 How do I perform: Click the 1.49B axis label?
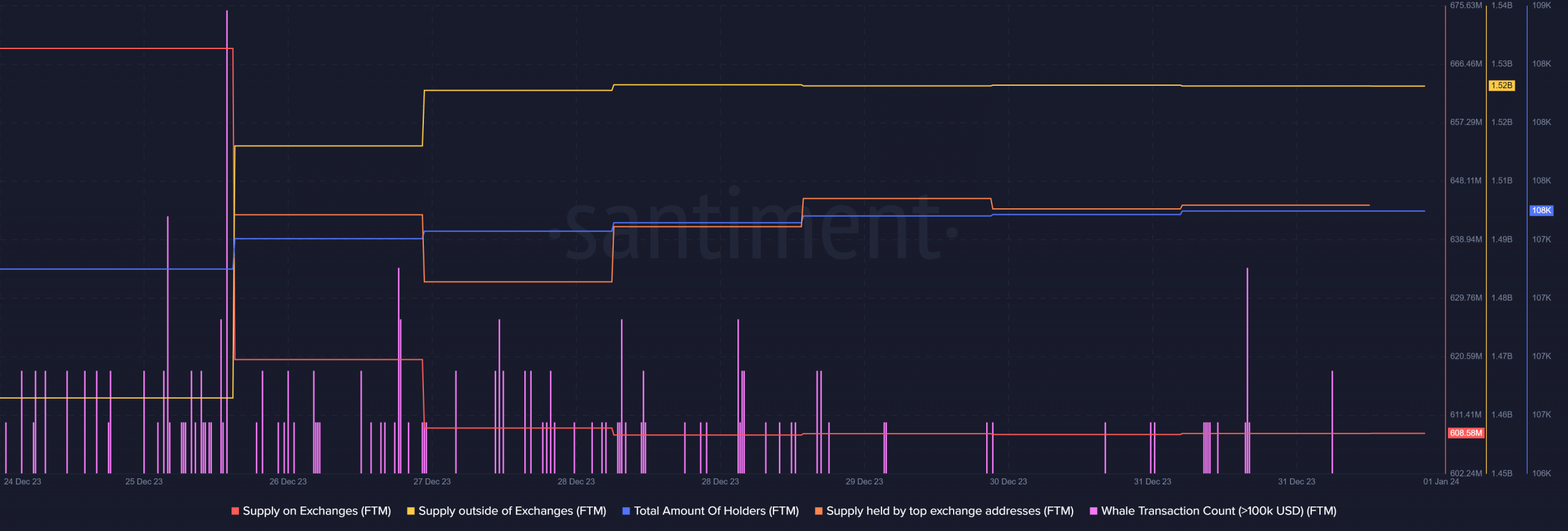click(1501, 239)
